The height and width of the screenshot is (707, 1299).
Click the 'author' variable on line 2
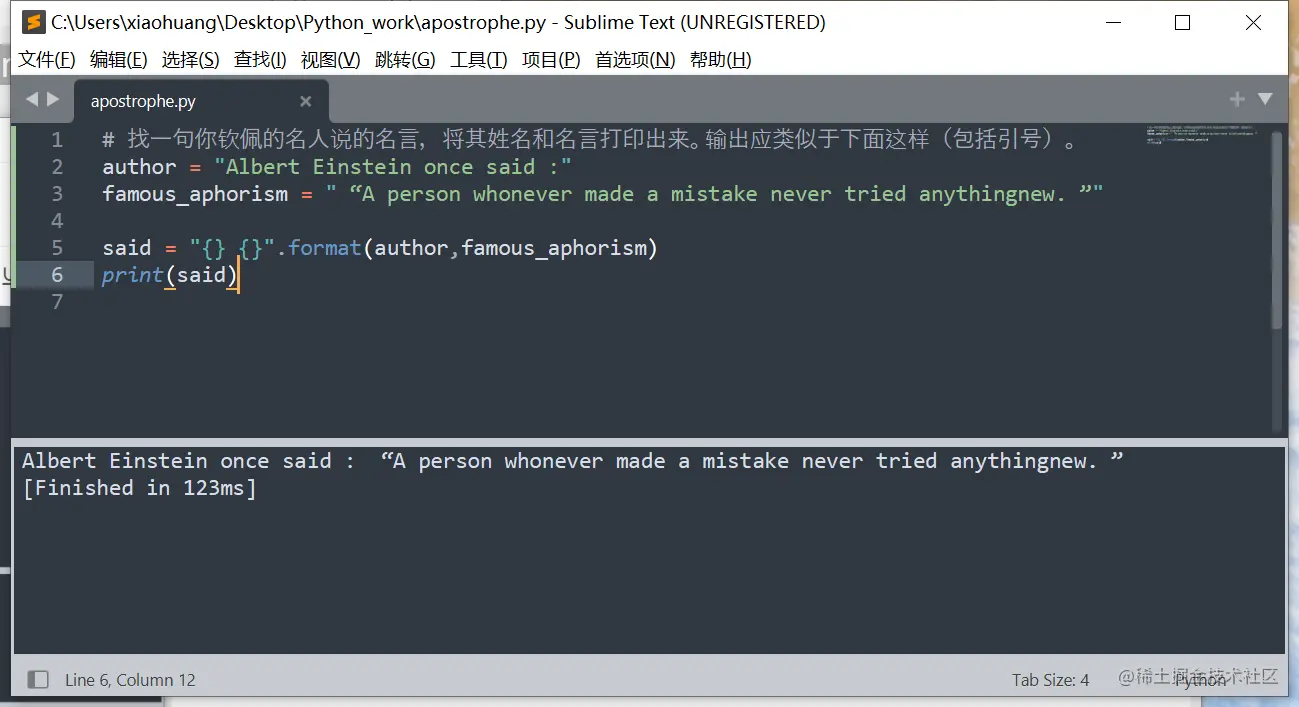[x=139, y=167]
